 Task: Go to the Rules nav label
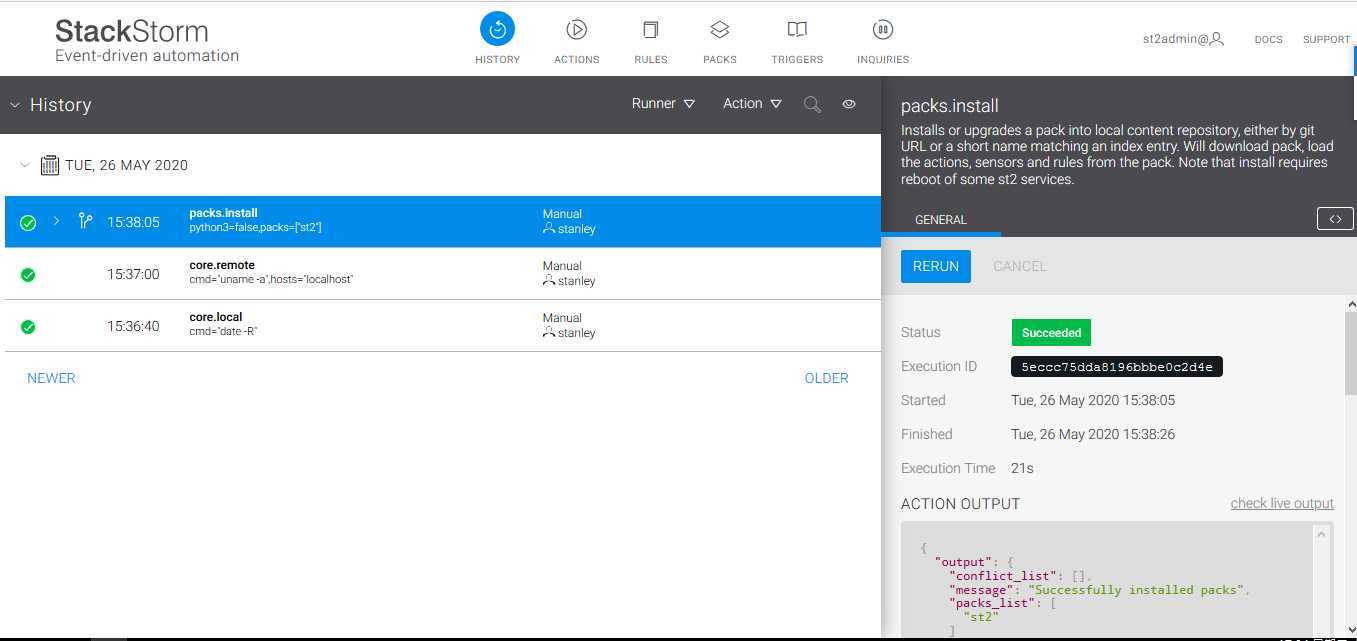[x=651, y=60]
